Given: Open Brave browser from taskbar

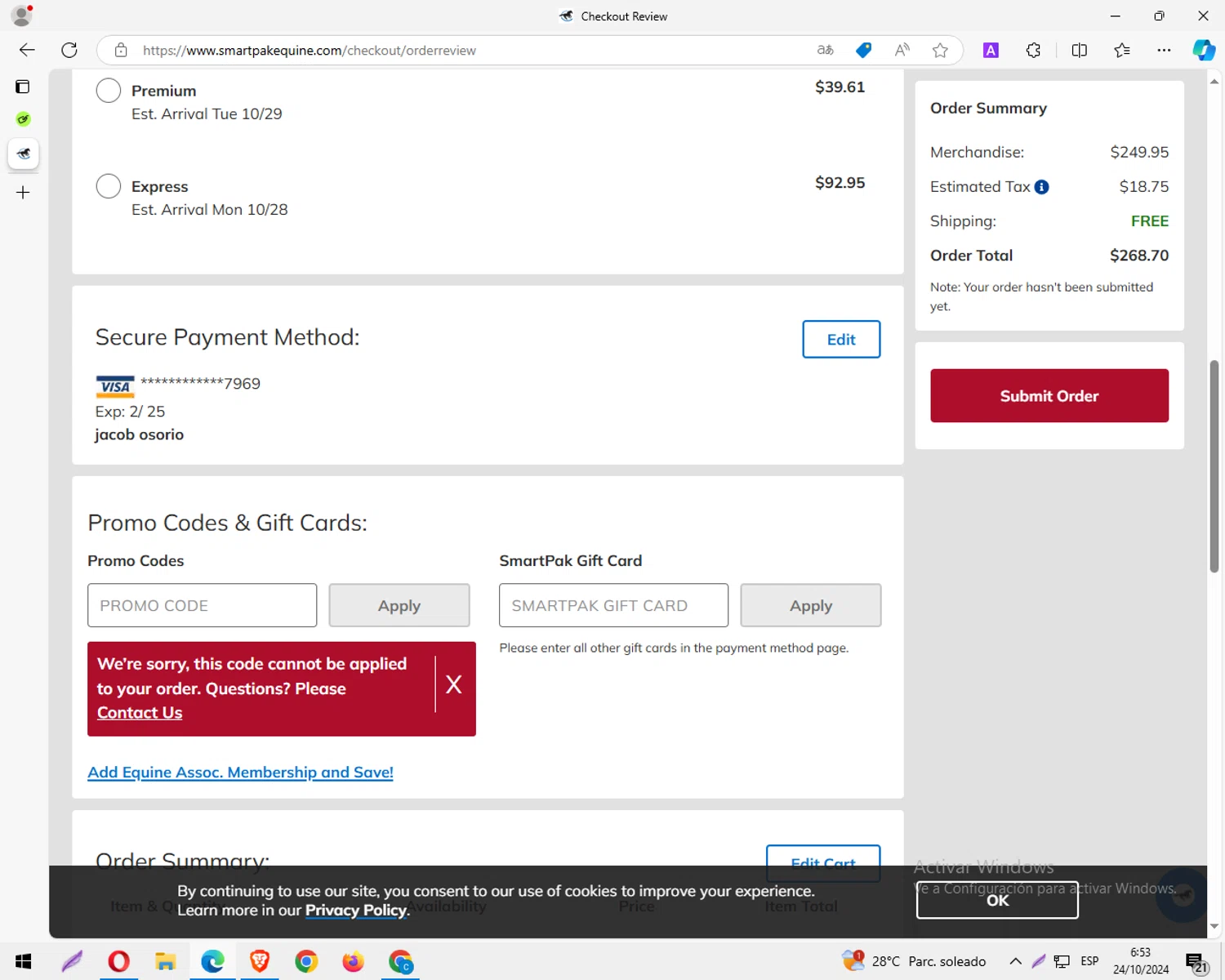Looking at the screenshot, I should click(260, 961).
